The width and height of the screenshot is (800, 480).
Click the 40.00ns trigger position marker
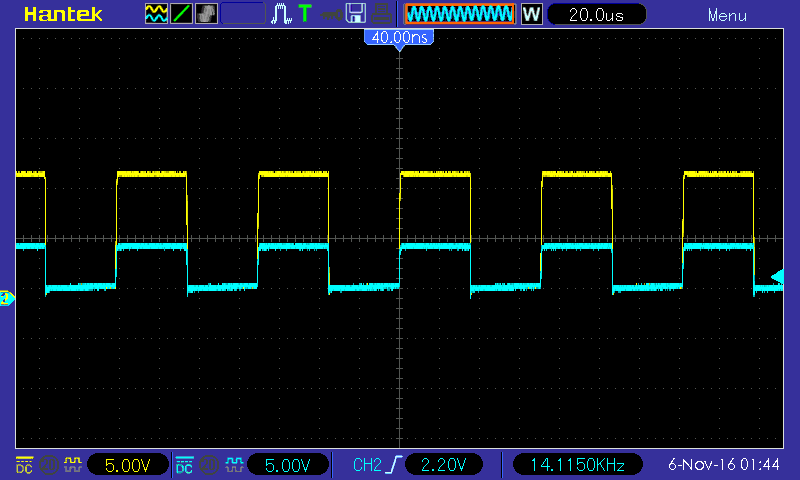tap(399, 38)
